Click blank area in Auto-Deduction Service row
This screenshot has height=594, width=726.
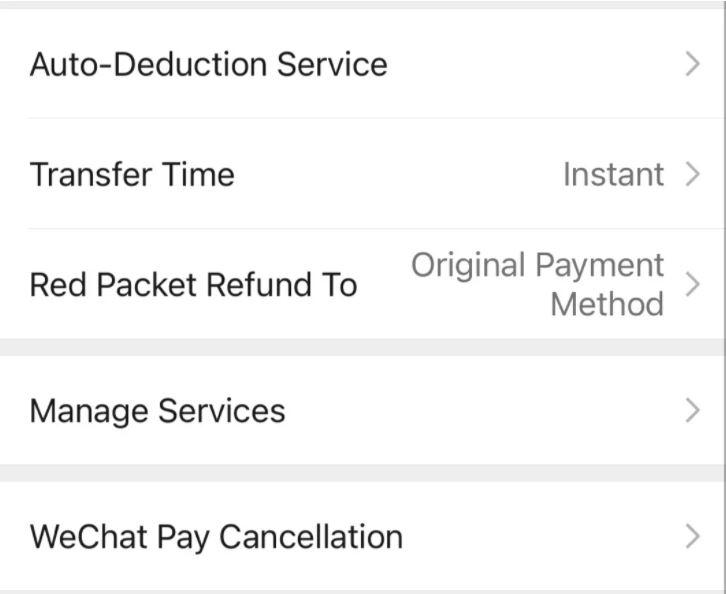(530, 65)
